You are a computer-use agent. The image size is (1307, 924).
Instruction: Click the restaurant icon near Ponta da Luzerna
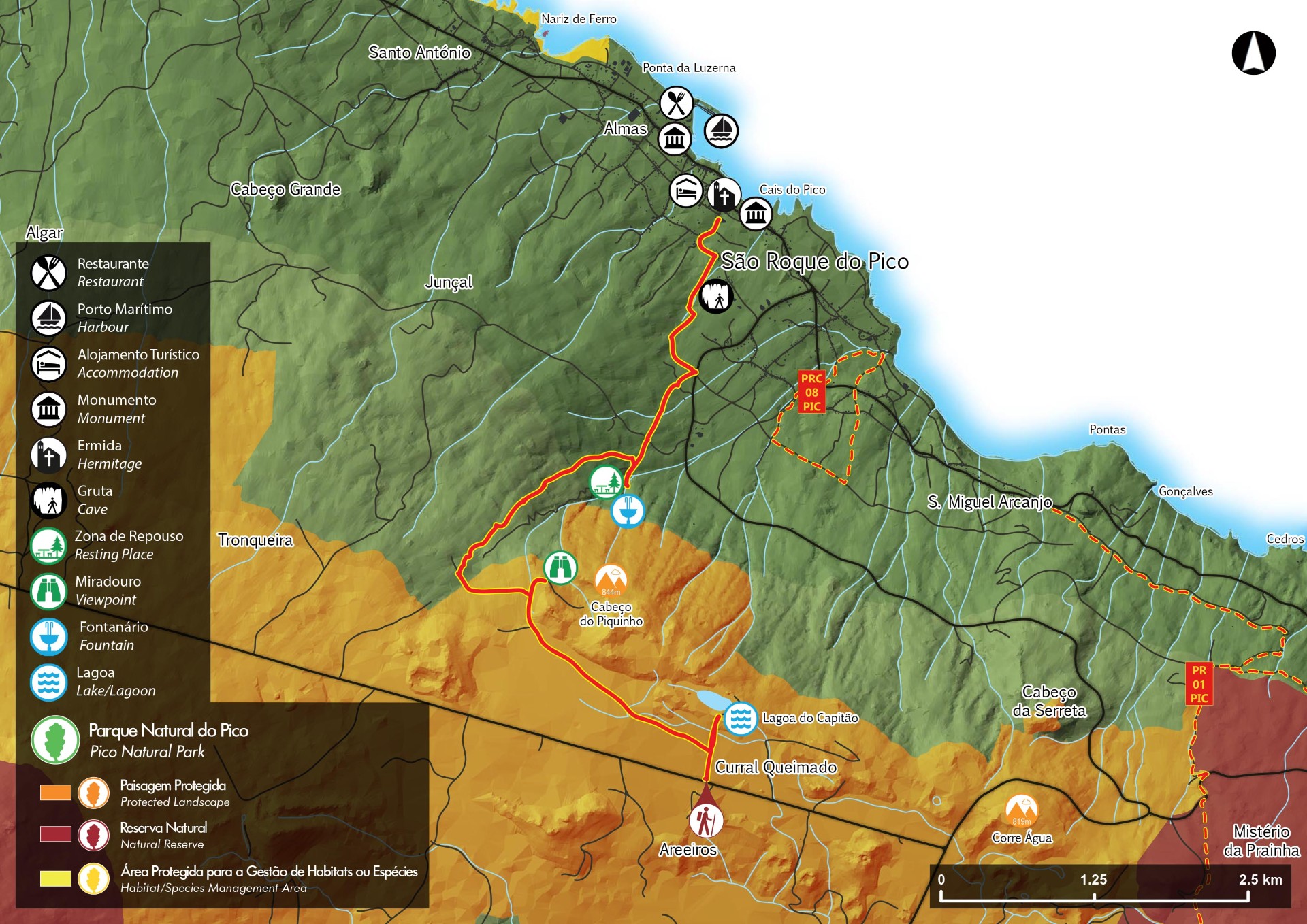pos(676,103)
